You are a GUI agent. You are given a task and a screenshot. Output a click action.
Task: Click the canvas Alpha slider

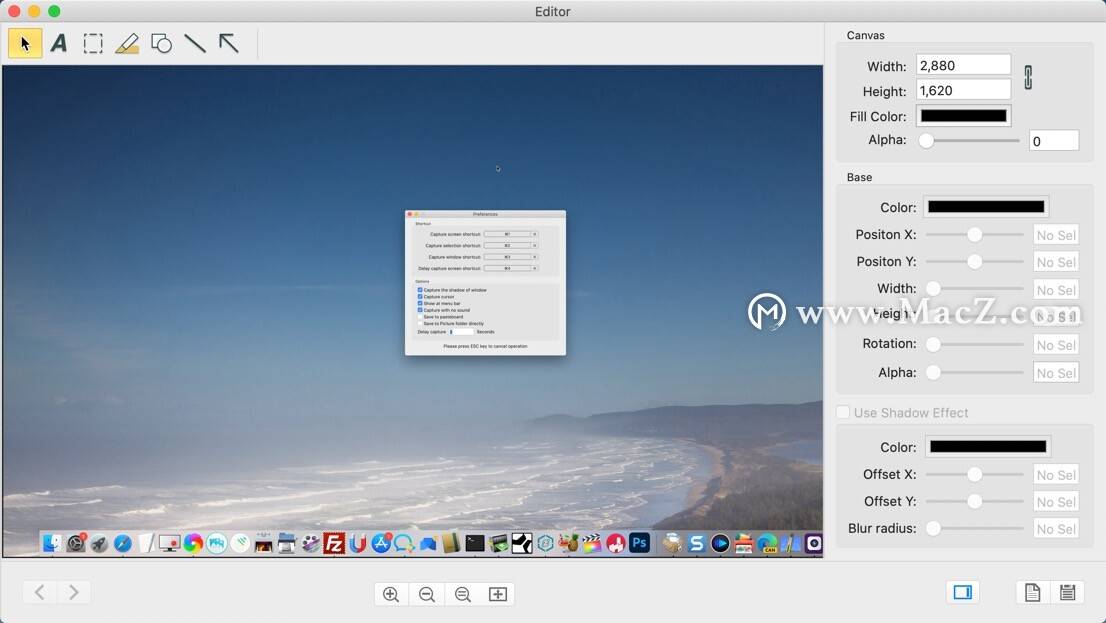[x=970, y=141]
